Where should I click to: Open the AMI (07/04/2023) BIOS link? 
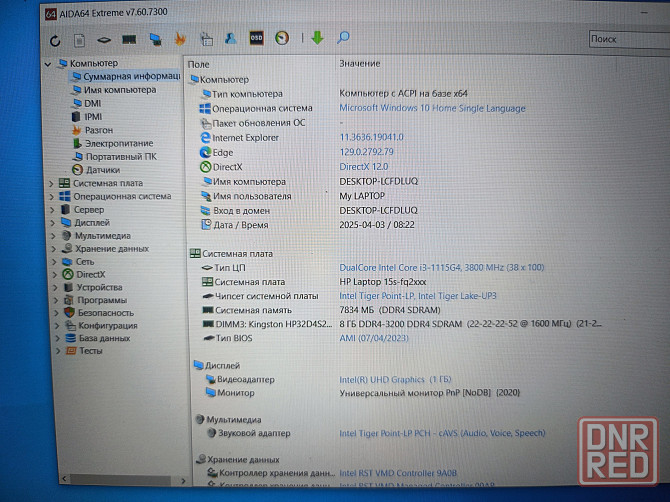pos(373,338)
